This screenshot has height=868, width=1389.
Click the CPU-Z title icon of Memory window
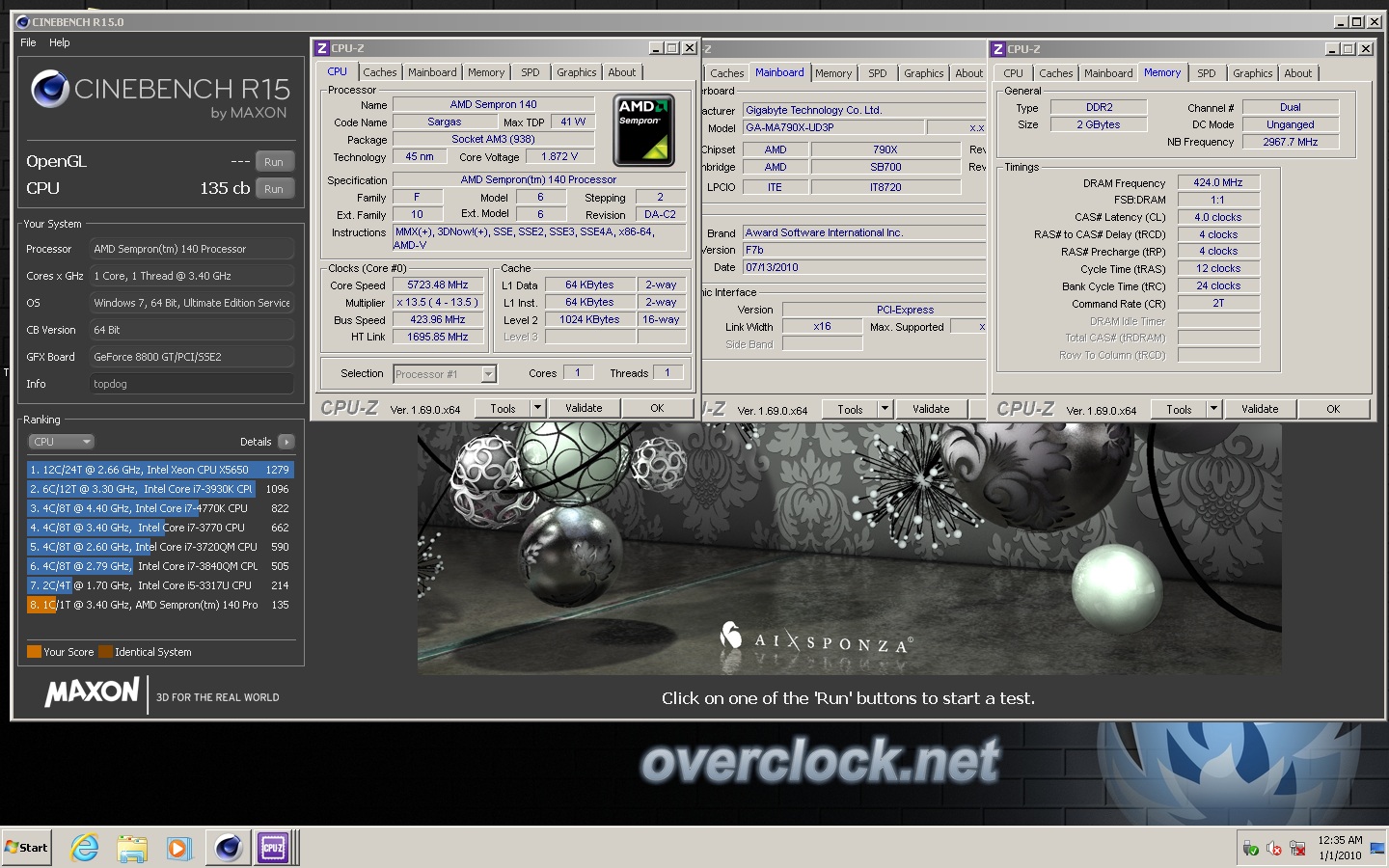(x=998, y=49)
